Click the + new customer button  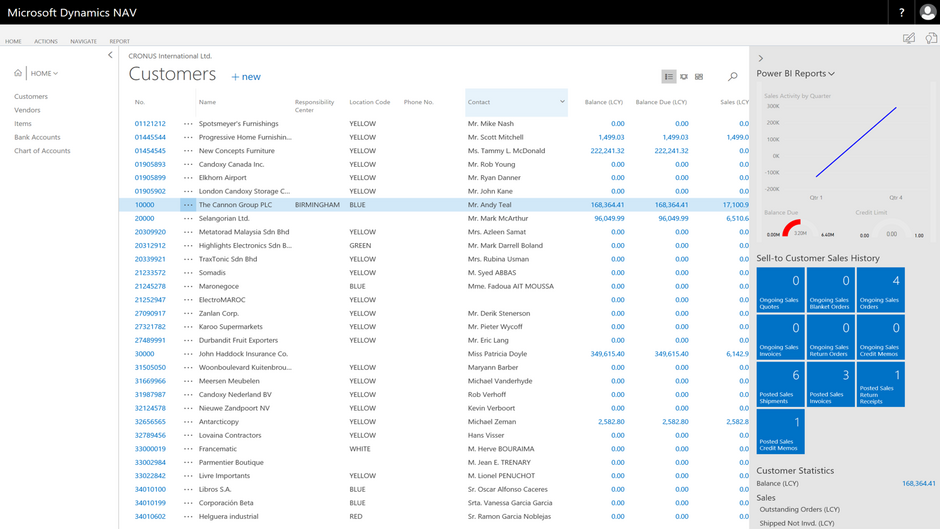click(246, 77)
